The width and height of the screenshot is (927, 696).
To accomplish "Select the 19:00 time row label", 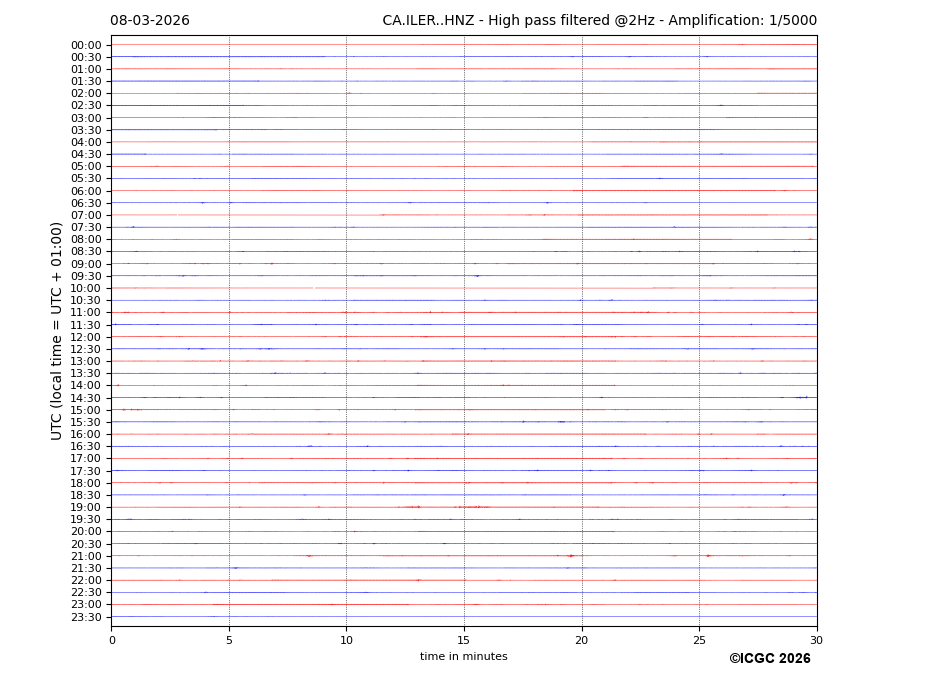I will point(85,508).
